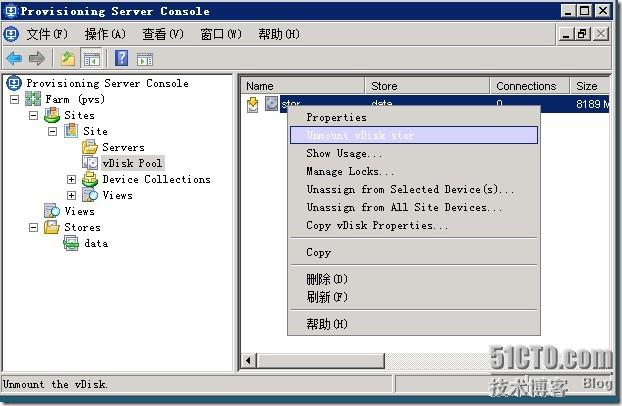
Task: Open Help via the question mark toolbar icon
Action: tap(121, 58)
